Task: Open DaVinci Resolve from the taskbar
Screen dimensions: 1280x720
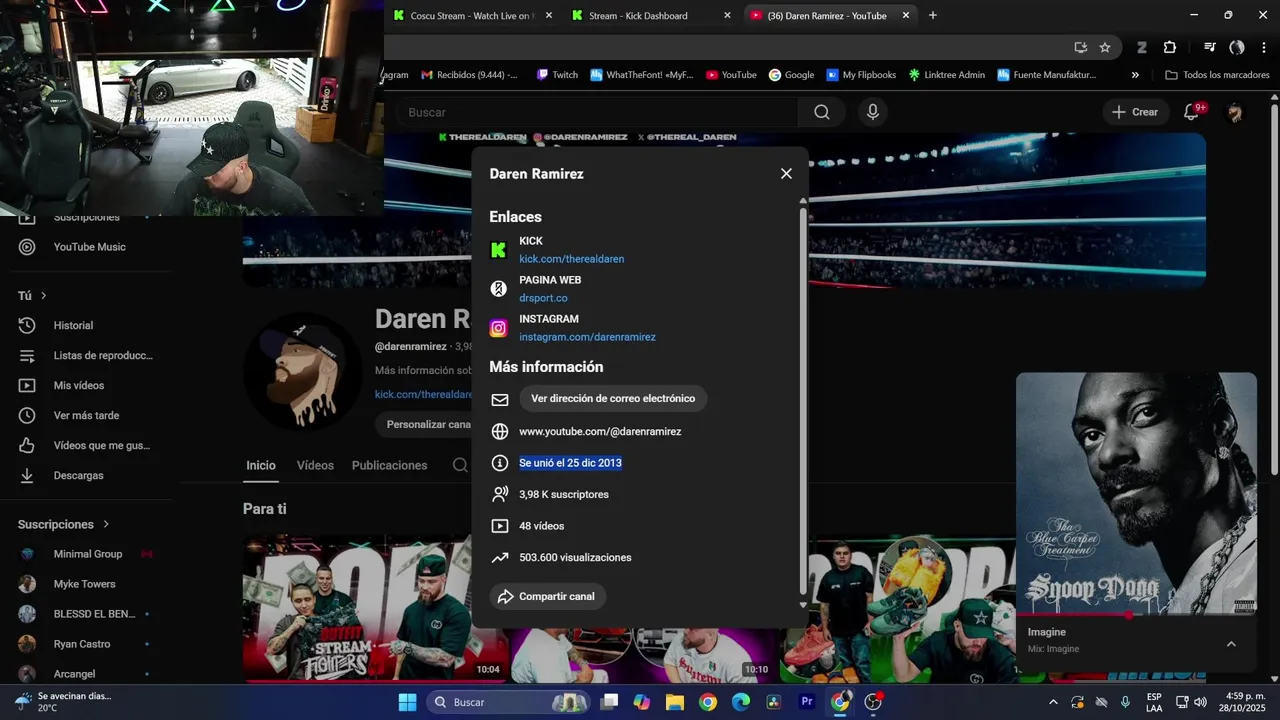Action: pos(774,702)
